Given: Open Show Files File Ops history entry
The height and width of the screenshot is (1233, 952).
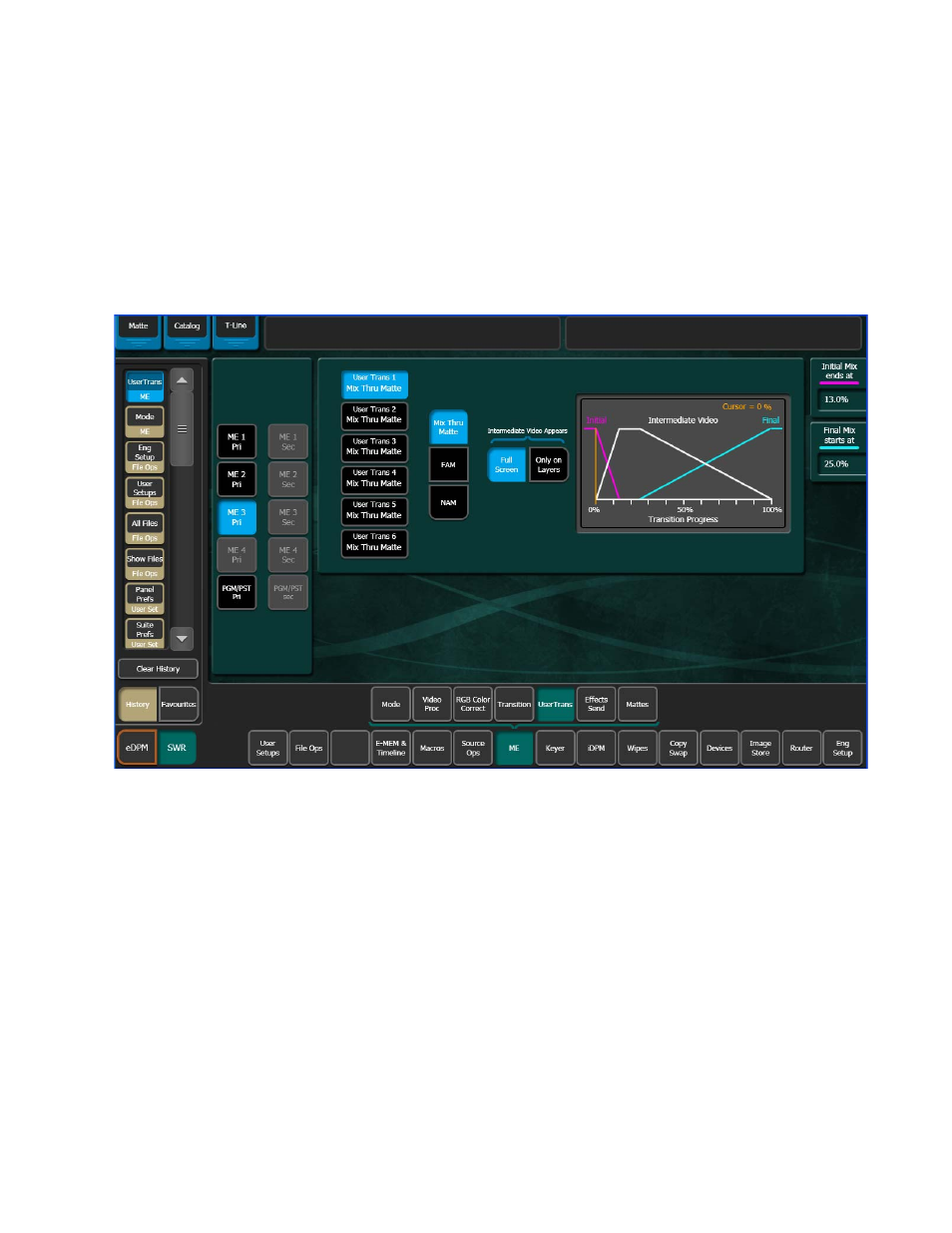Looking at the screenshot, I should 145,564.
